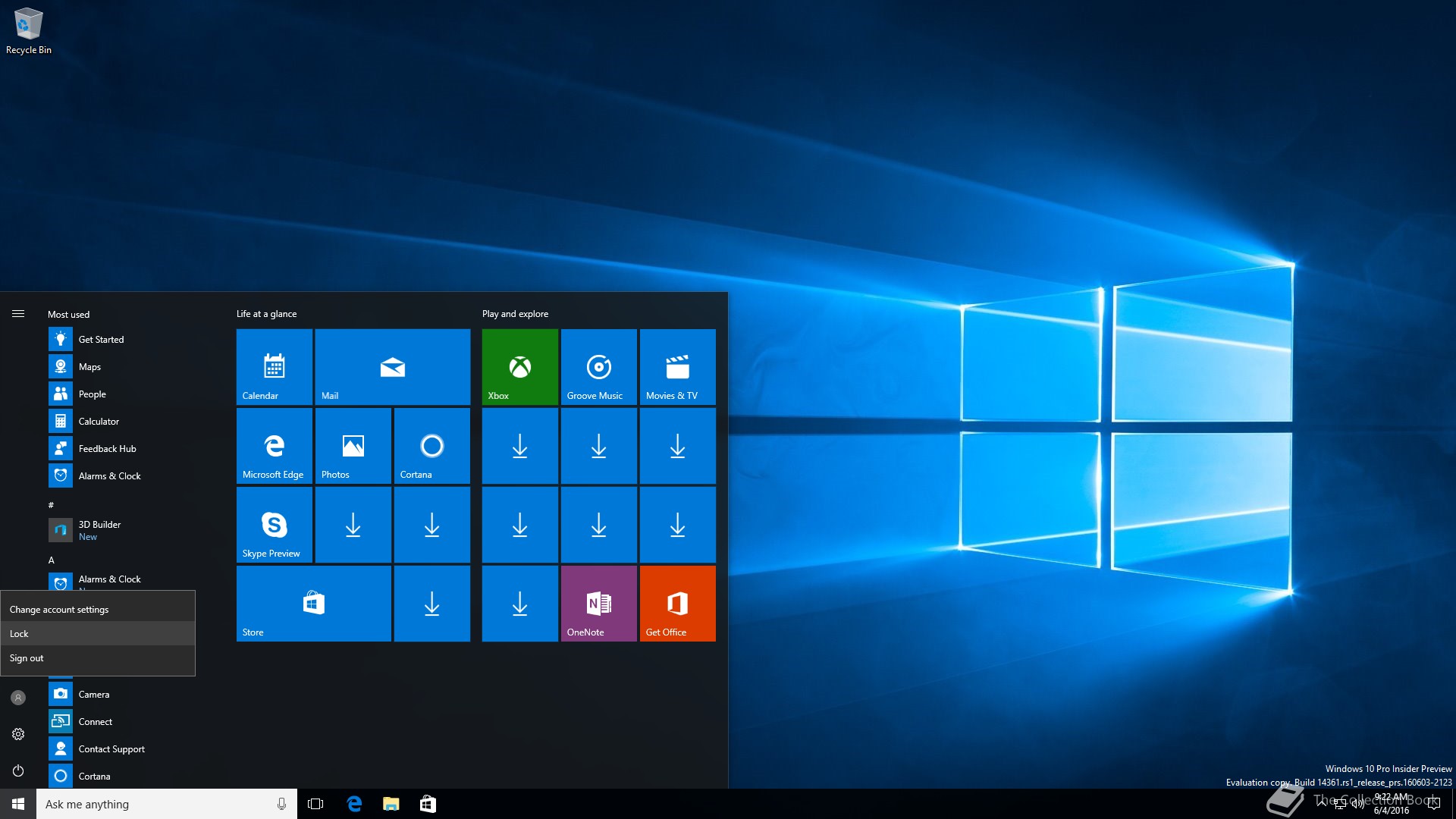
Task: Open Get Started from Most used
Action: (x=121, y=339)
